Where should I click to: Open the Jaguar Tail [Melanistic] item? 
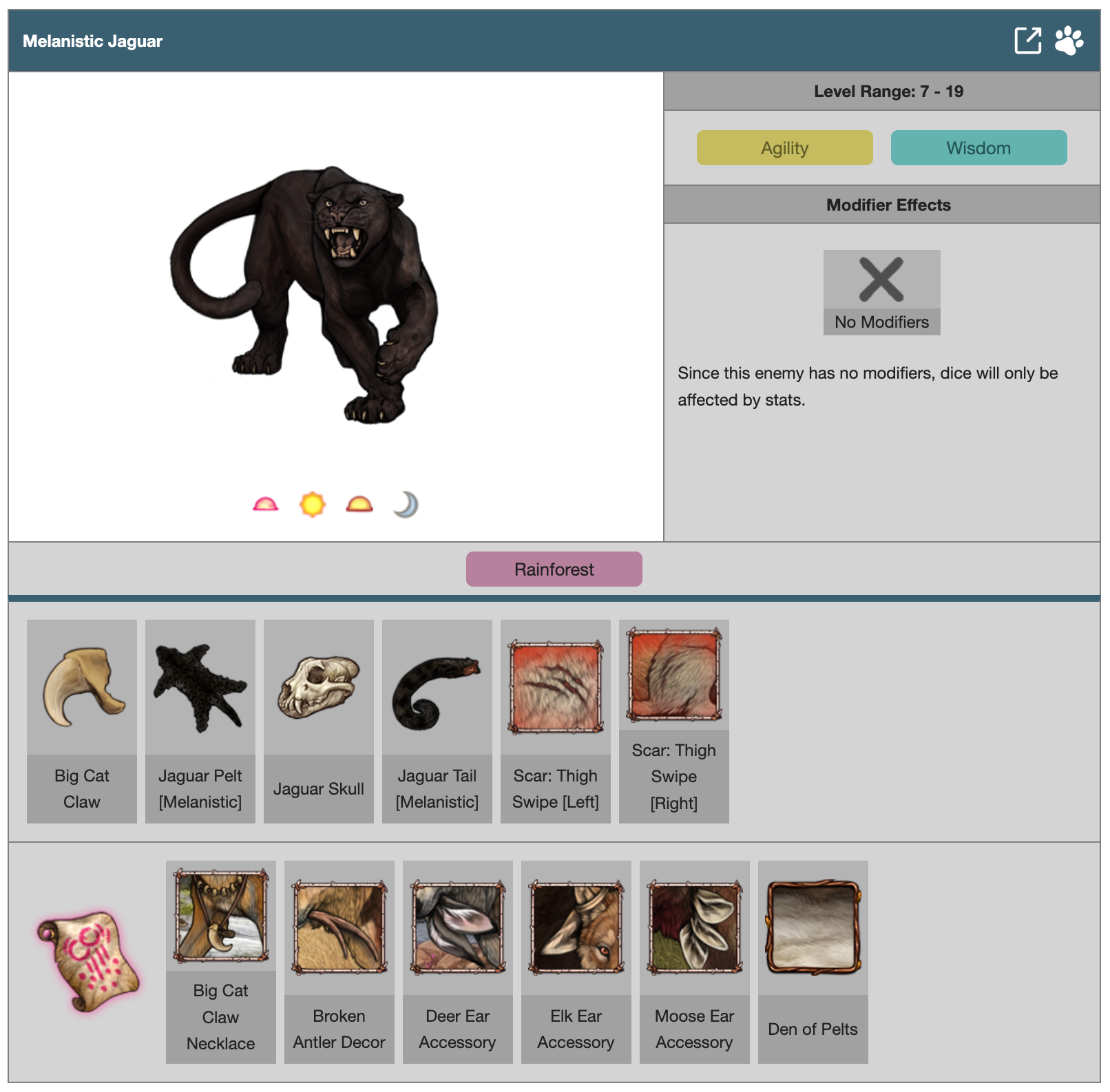[437, 721]
